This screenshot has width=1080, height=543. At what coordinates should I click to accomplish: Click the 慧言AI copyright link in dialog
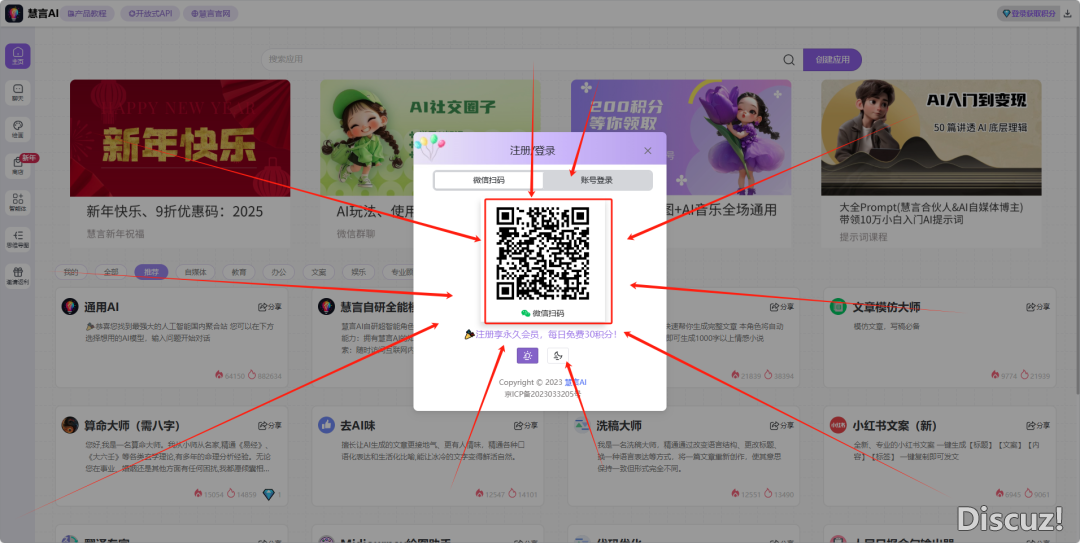[x=575, y=382]
